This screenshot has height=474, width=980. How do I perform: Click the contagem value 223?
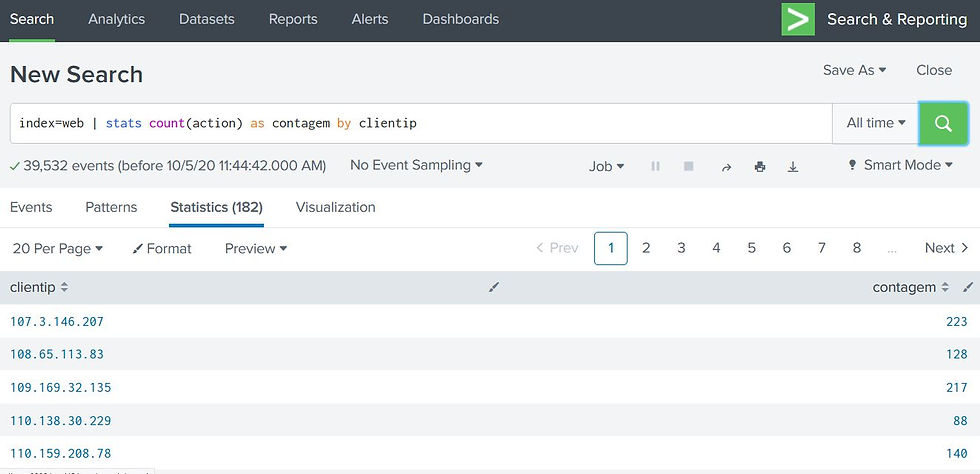coord(956,321)
